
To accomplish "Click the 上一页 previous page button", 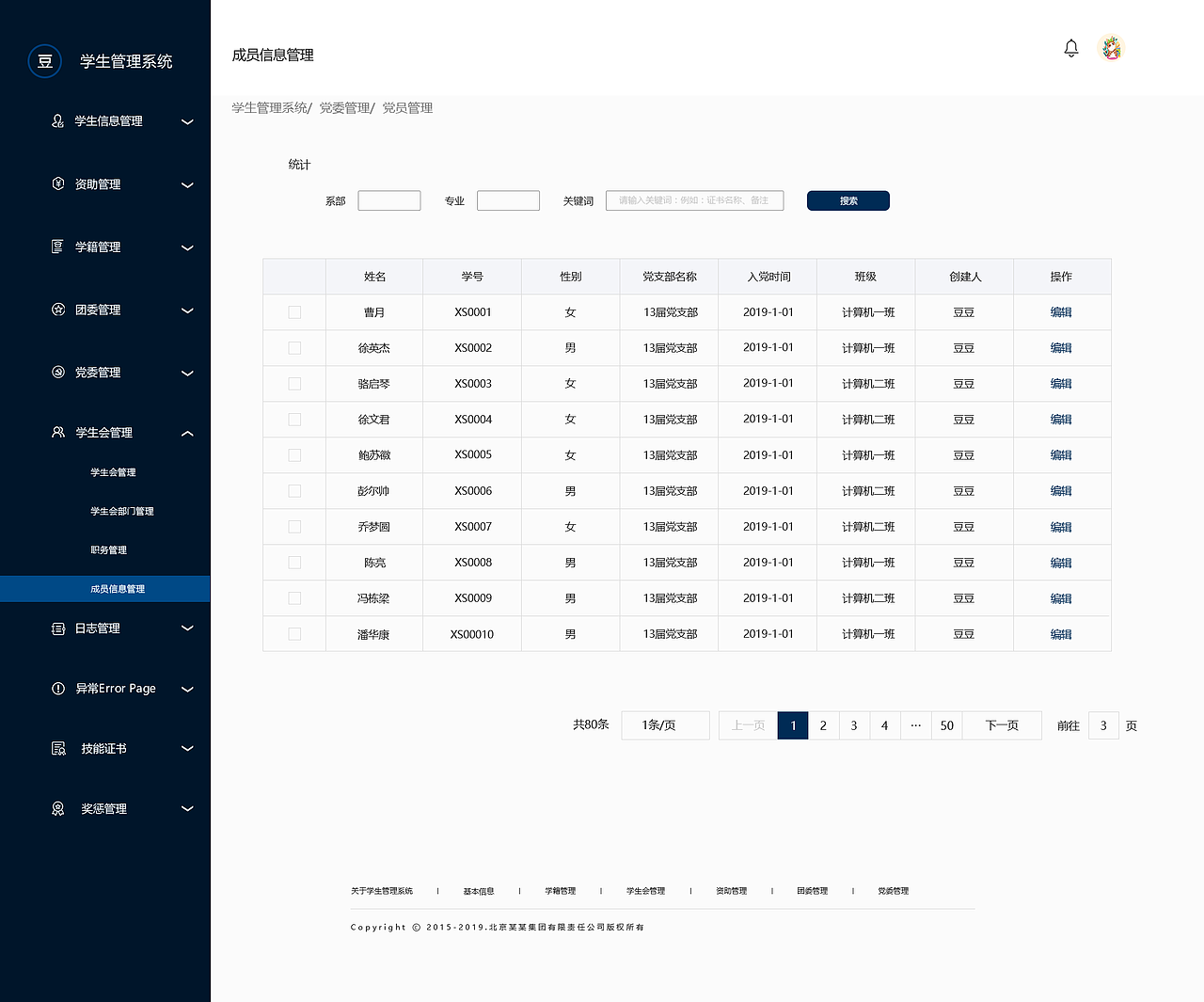I will [749, 725].
